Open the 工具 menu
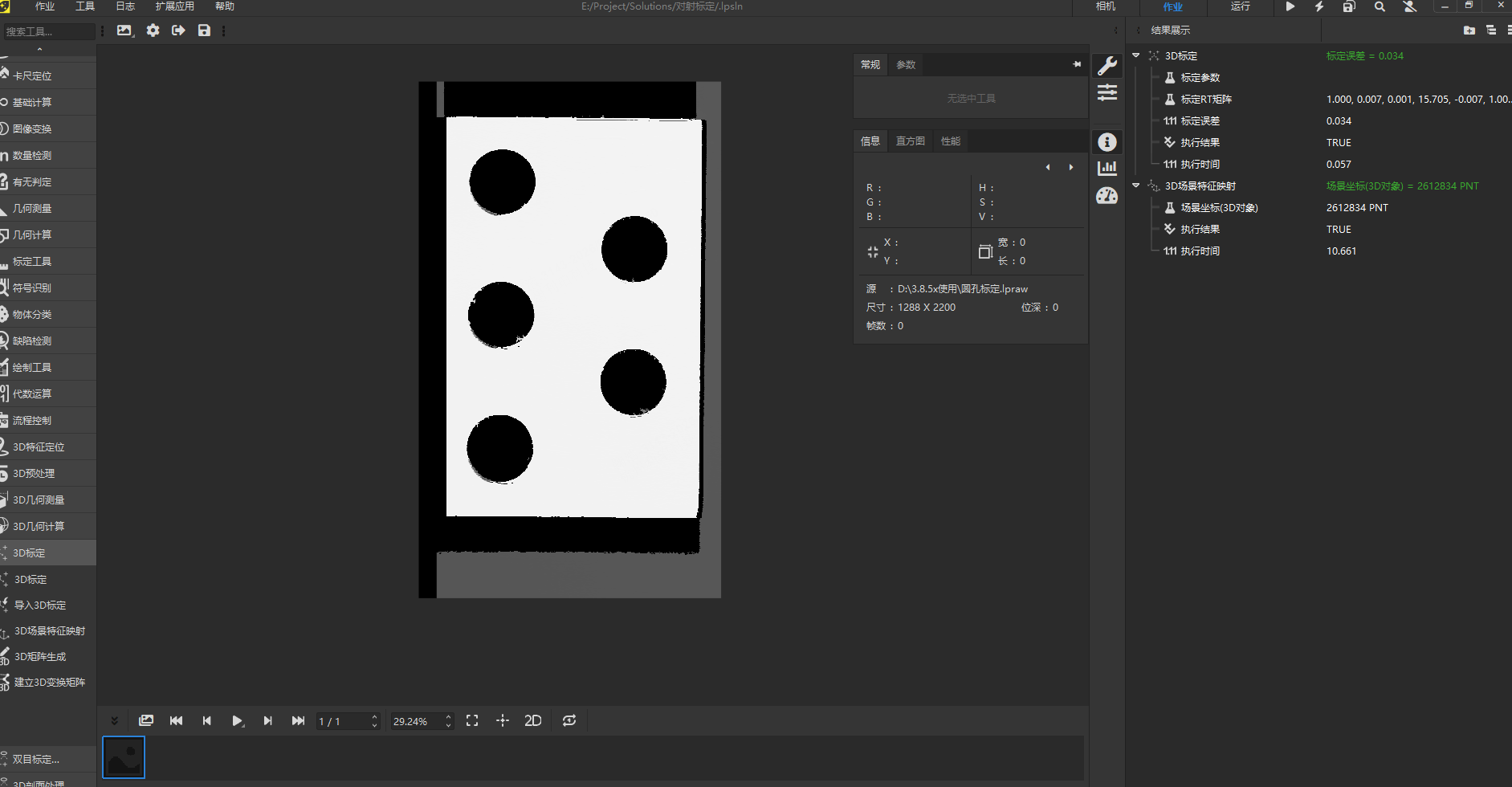The height and width of the screenshot is (787, 1512). [85, 6]
